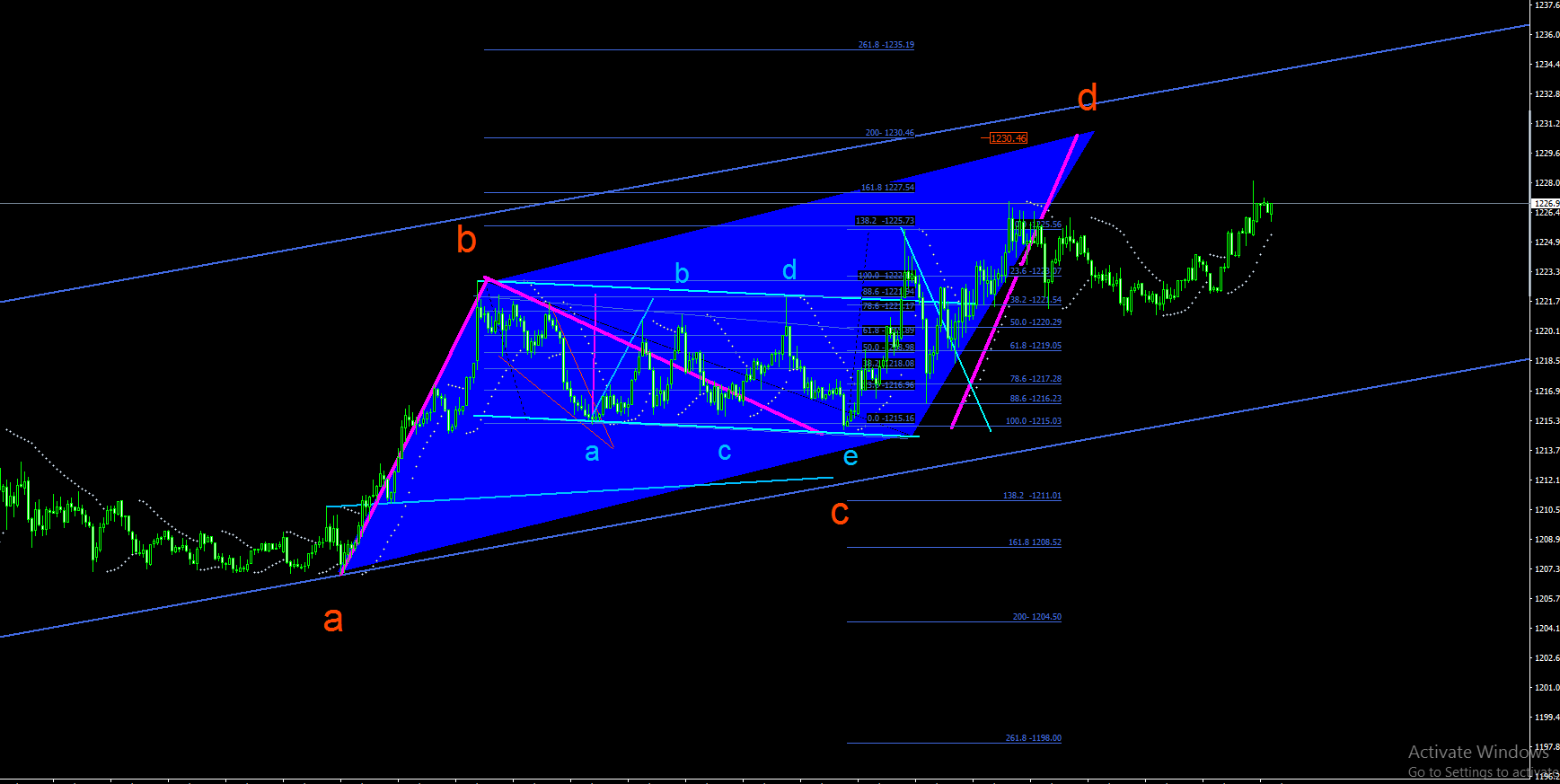1560x784 pixels.
Task: Click 1199.4 on the price scale
Action: pyautogui.click(x=1547, y=718)
